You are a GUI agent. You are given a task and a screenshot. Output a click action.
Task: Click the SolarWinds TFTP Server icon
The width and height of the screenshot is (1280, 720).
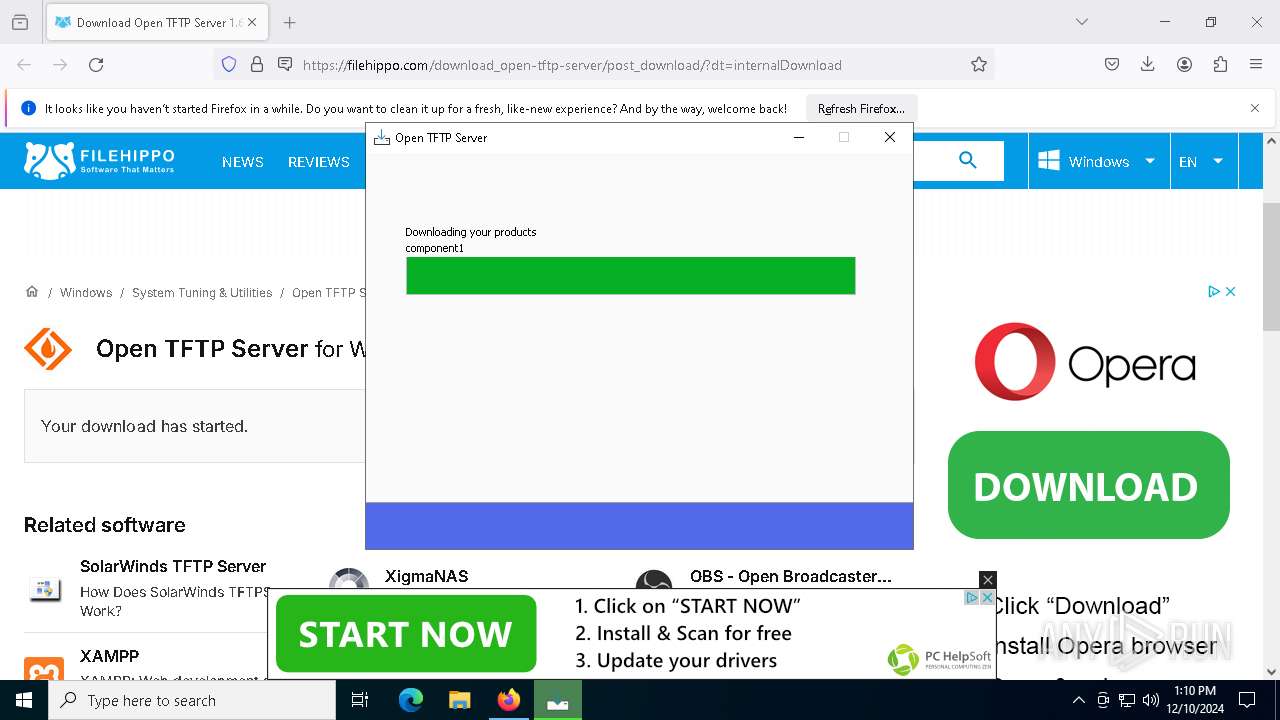(x=44, y=588)
